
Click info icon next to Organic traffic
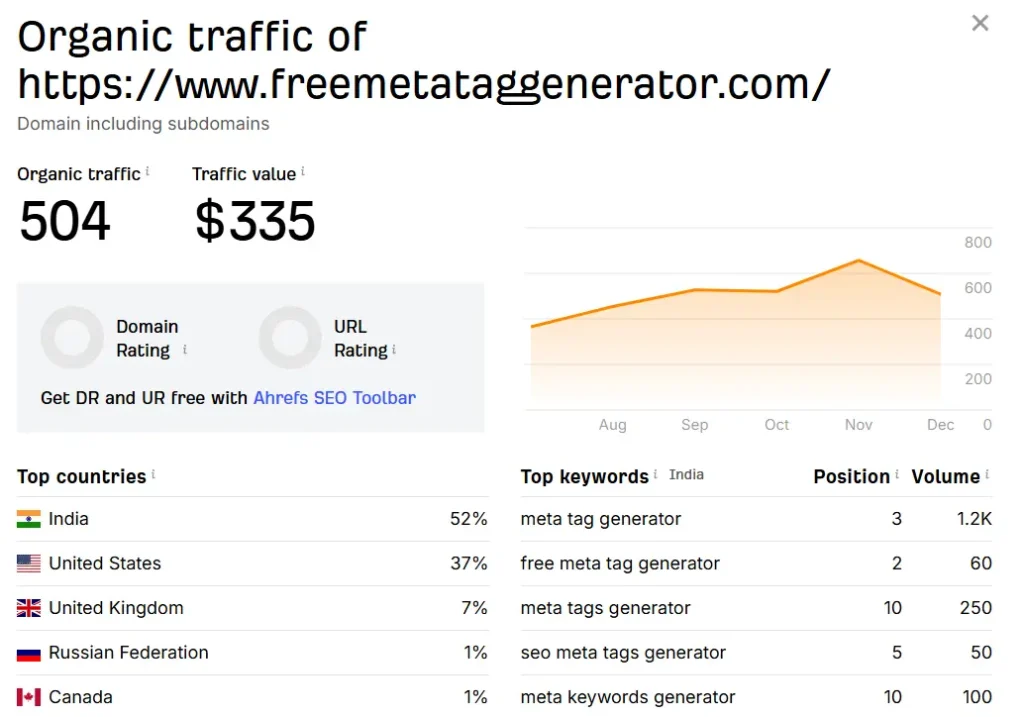[x=148, y=172]
